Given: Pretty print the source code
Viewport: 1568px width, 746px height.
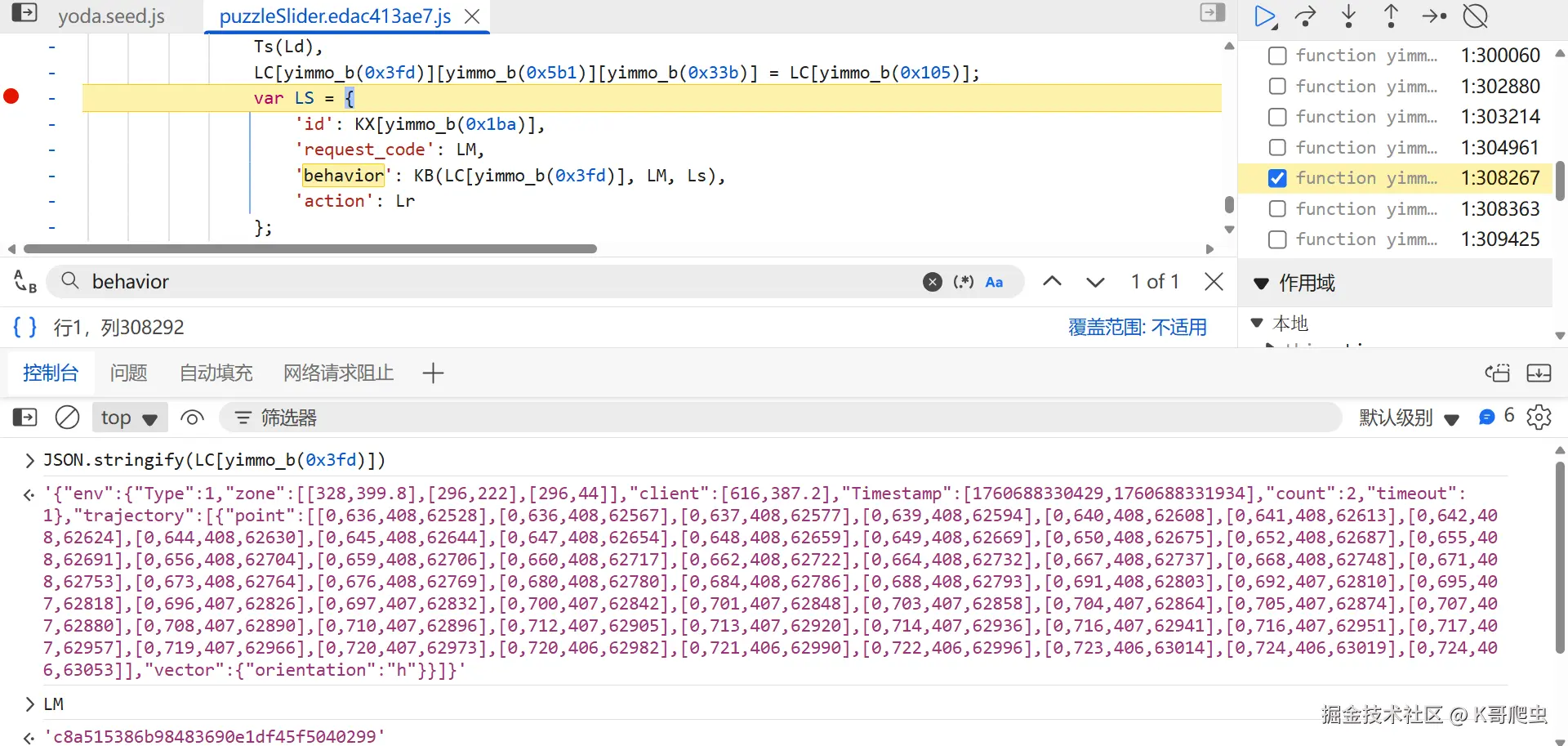Looking at the screenshot, I should tap(24, 328).
